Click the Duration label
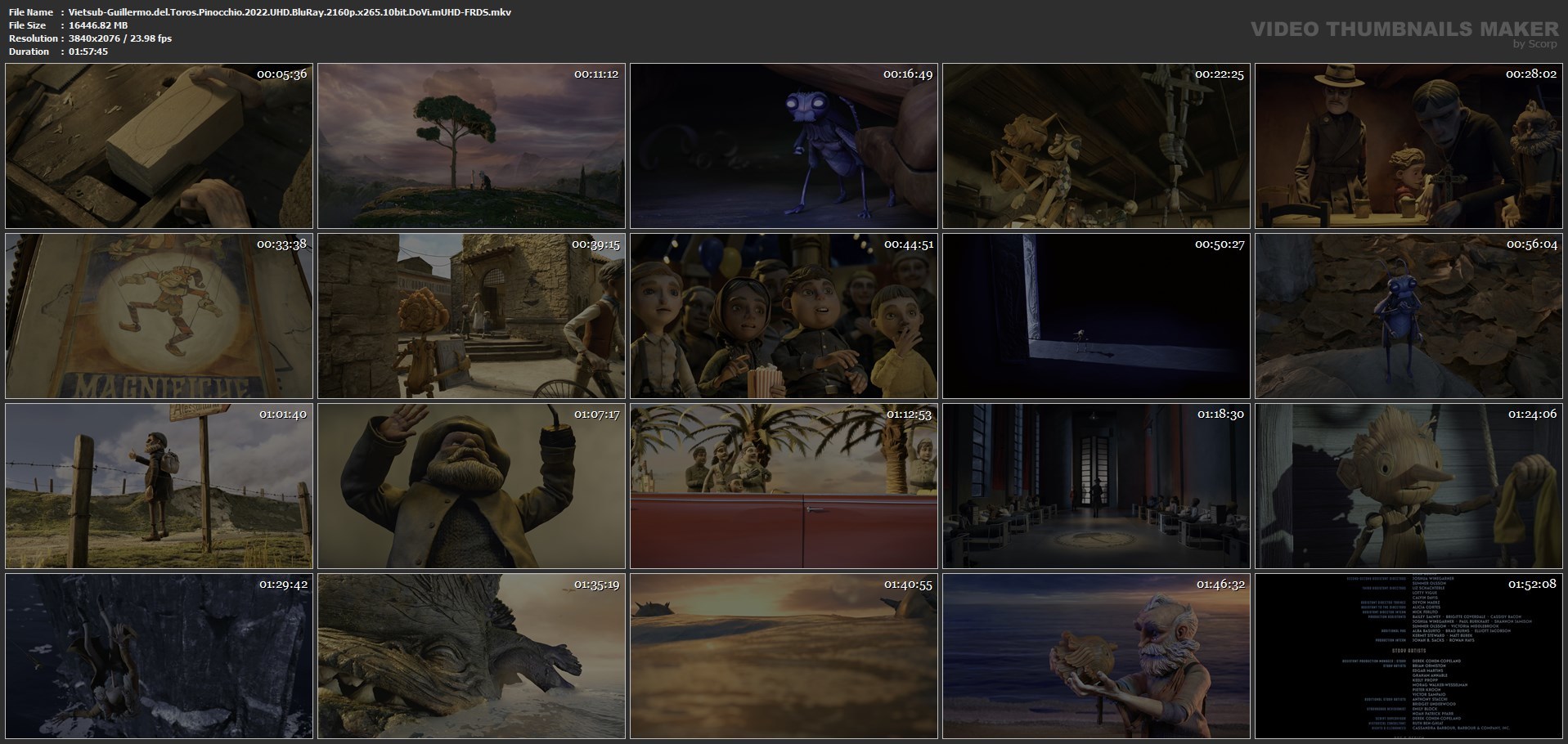 pos(29,52)
